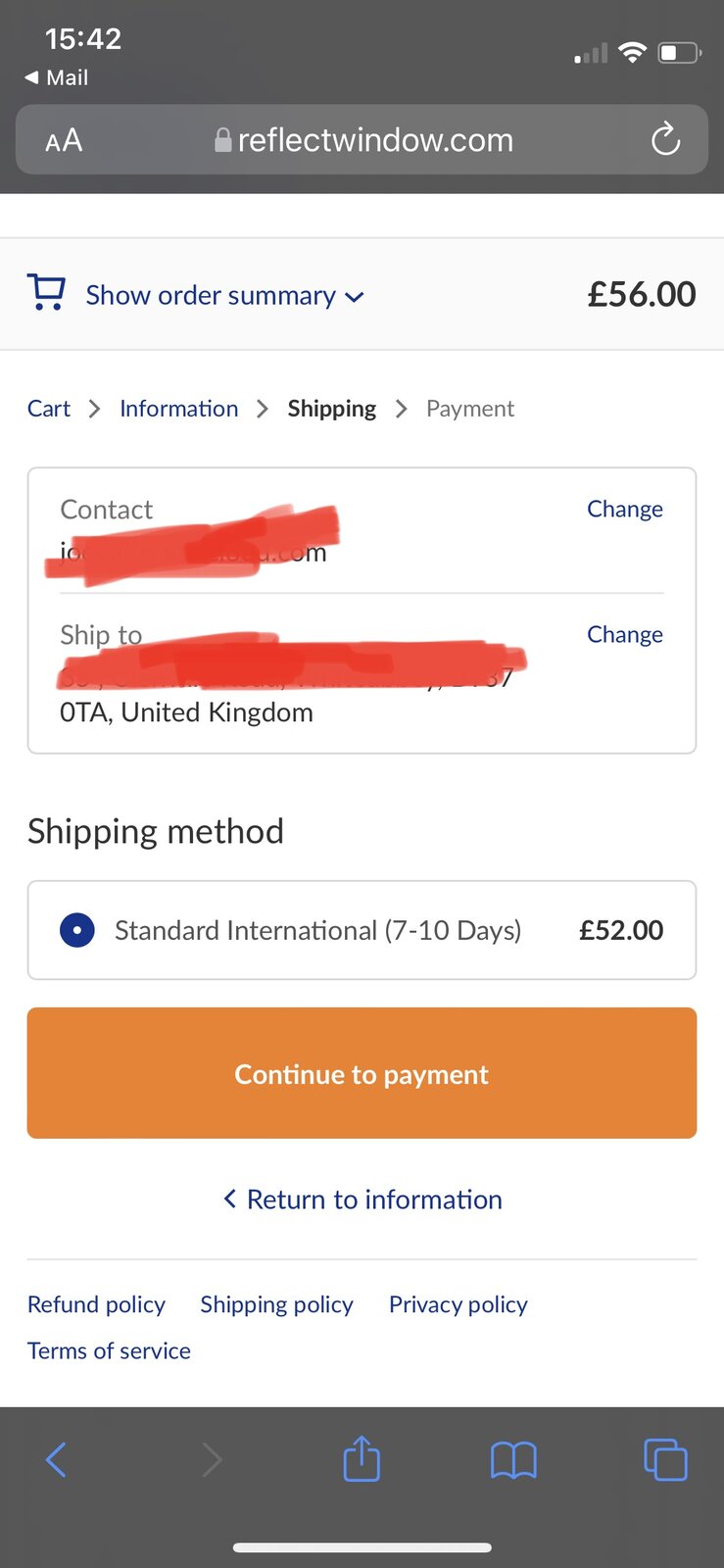This screenshot has width=724, height=1568.
Task: Open Safari bookmarks book icon
Action: [x=513, y=1460]
